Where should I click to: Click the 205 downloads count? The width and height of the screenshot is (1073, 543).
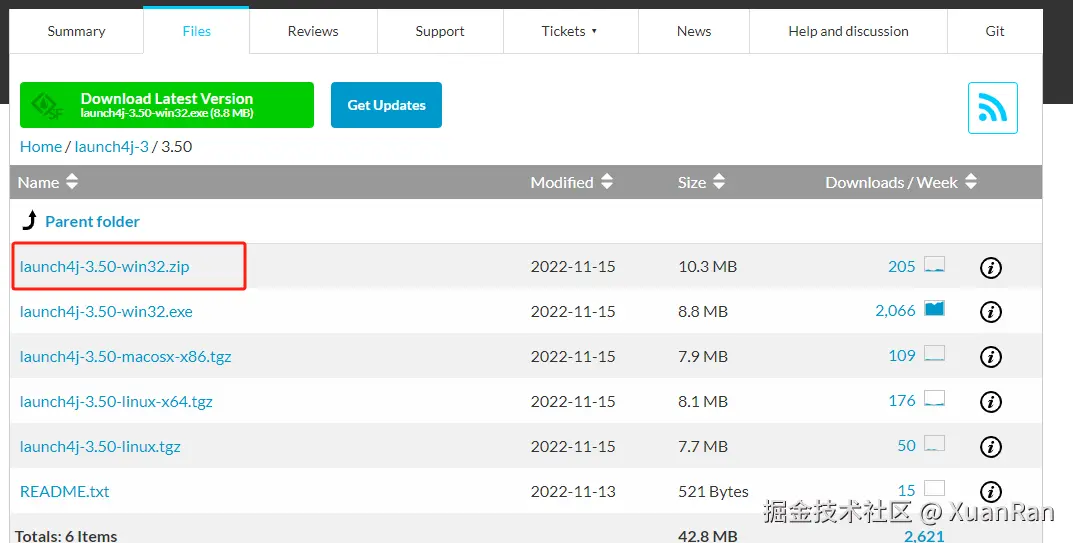[x=901, y=266]
